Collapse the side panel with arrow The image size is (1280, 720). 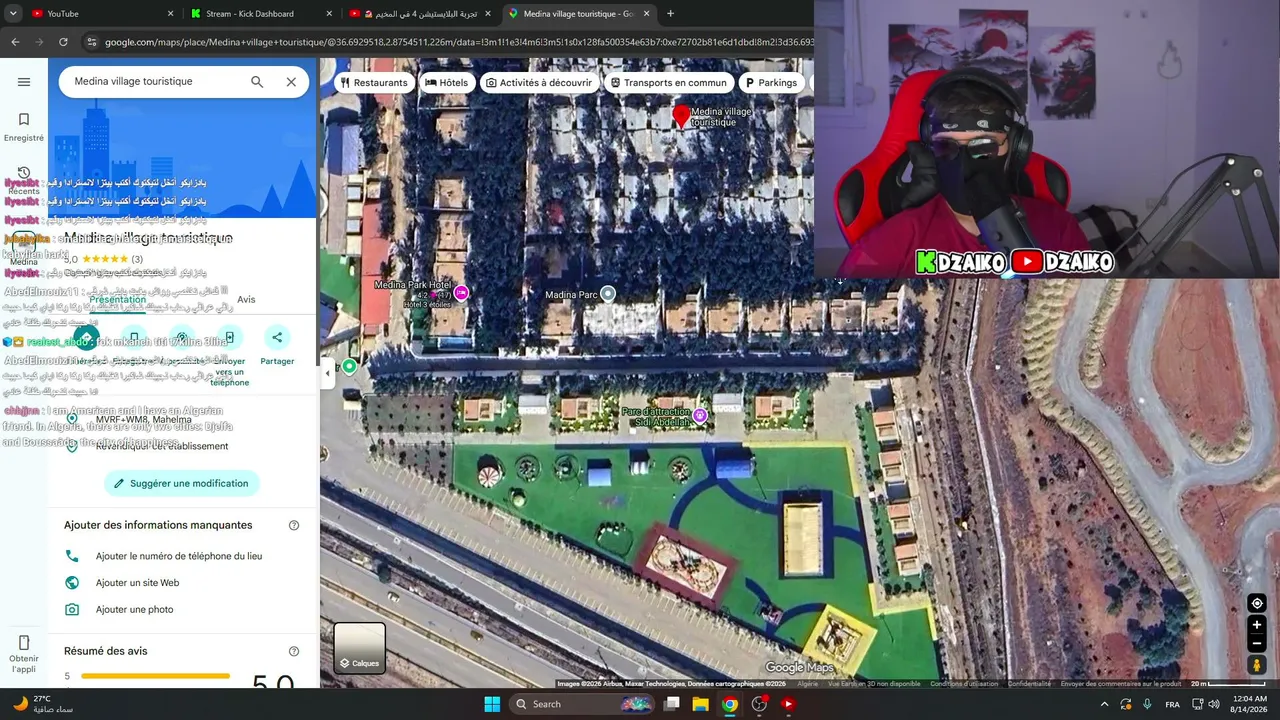coord(328,374)
